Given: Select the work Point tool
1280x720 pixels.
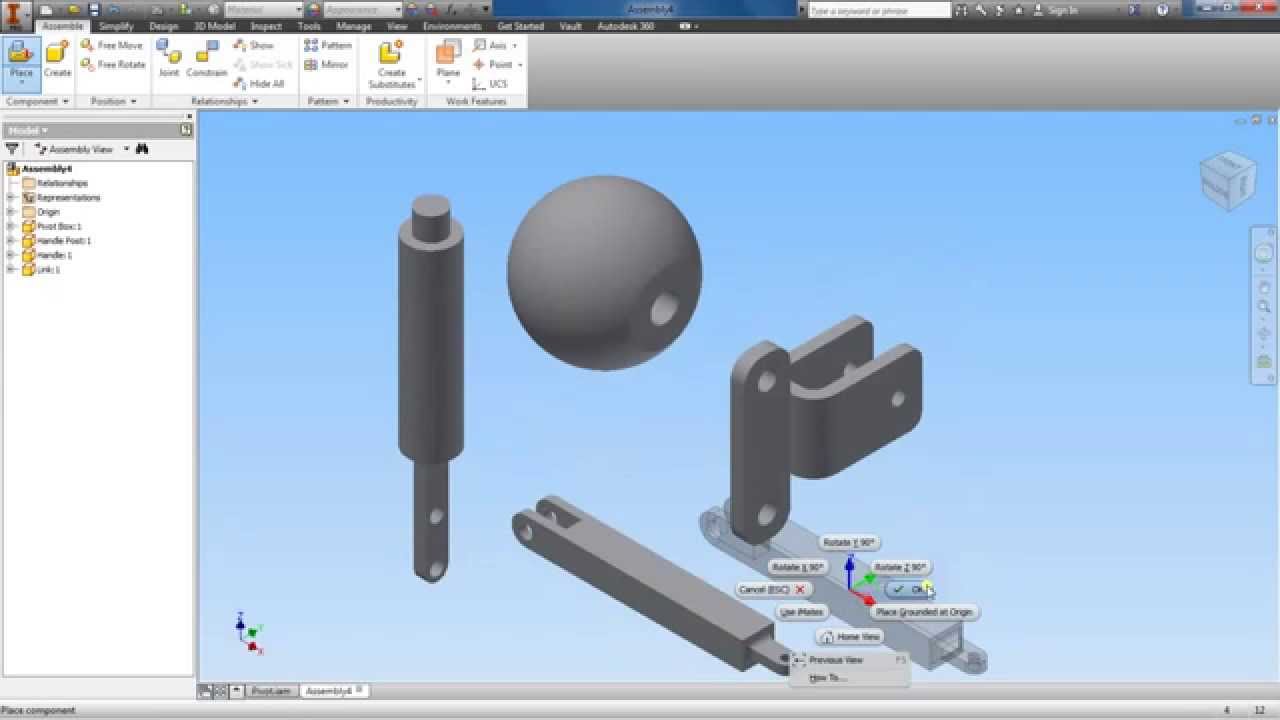Looking at the screenshot, I should 496,64.
